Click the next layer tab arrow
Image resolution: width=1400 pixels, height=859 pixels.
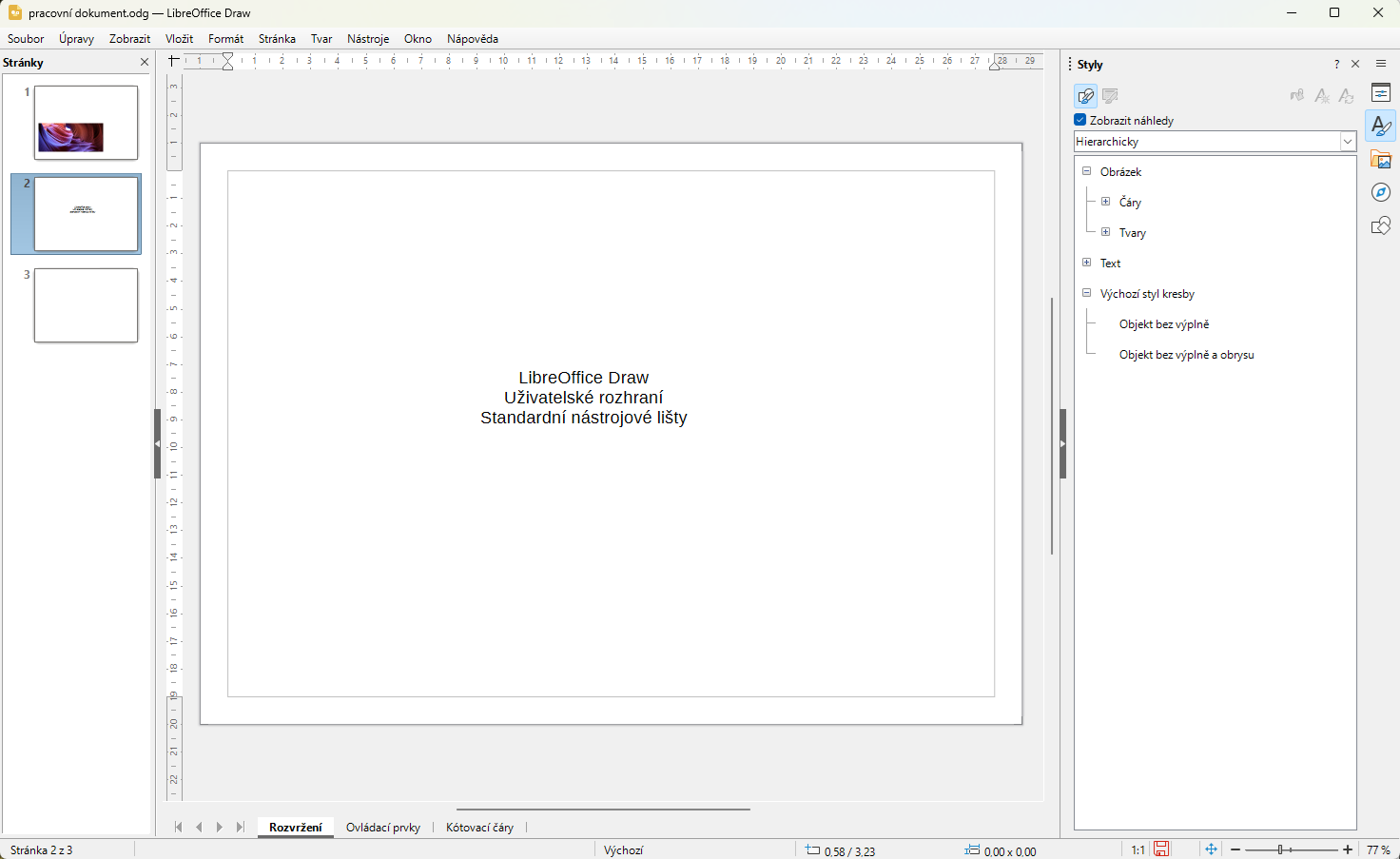[x=220, y=828]
